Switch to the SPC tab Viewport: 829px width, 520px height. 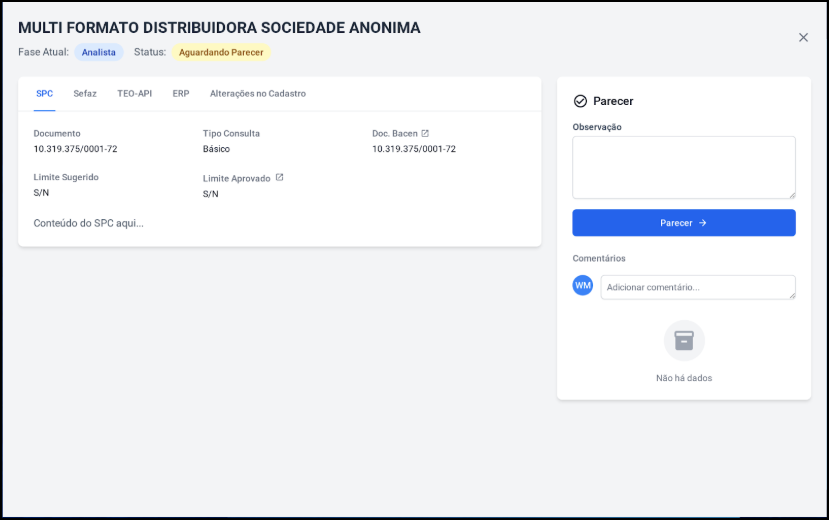pyautogui.click(x=44, y=94)
